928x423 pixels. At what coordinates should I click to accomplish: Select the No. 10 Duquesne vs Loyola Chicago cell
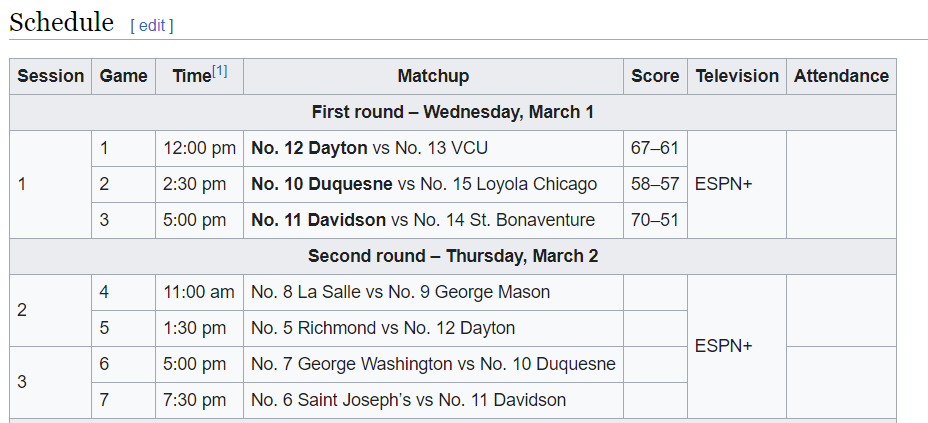(424, 184)
